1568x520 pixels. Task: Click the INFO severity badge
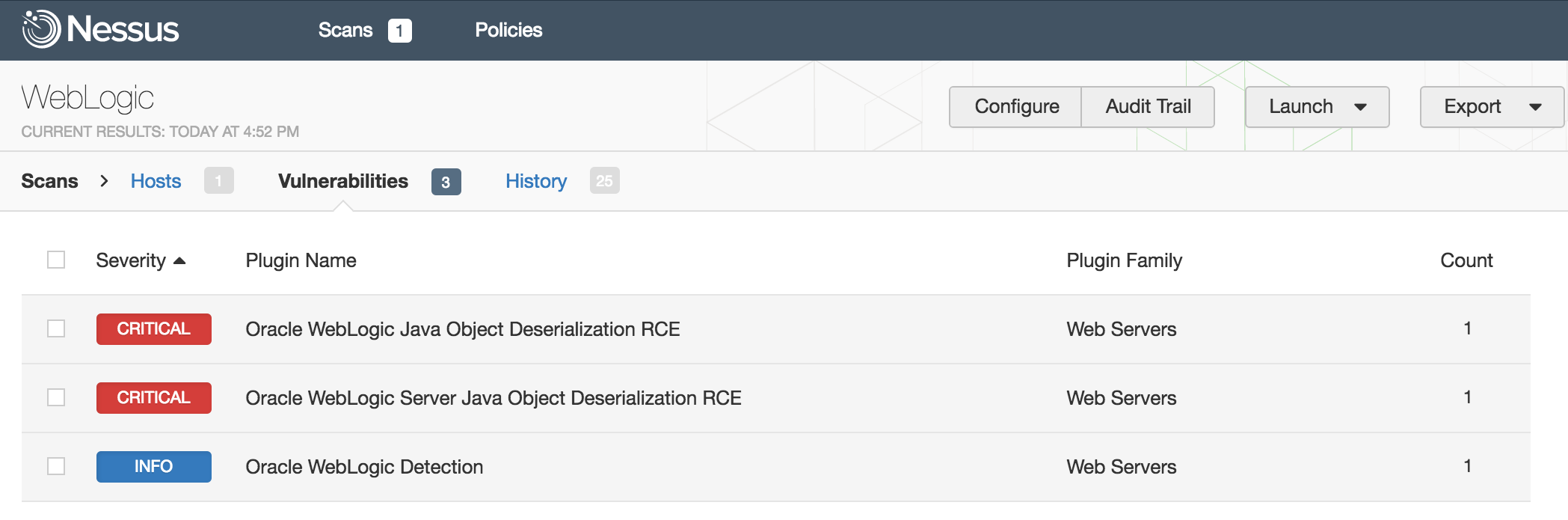[x=154, y=467]
